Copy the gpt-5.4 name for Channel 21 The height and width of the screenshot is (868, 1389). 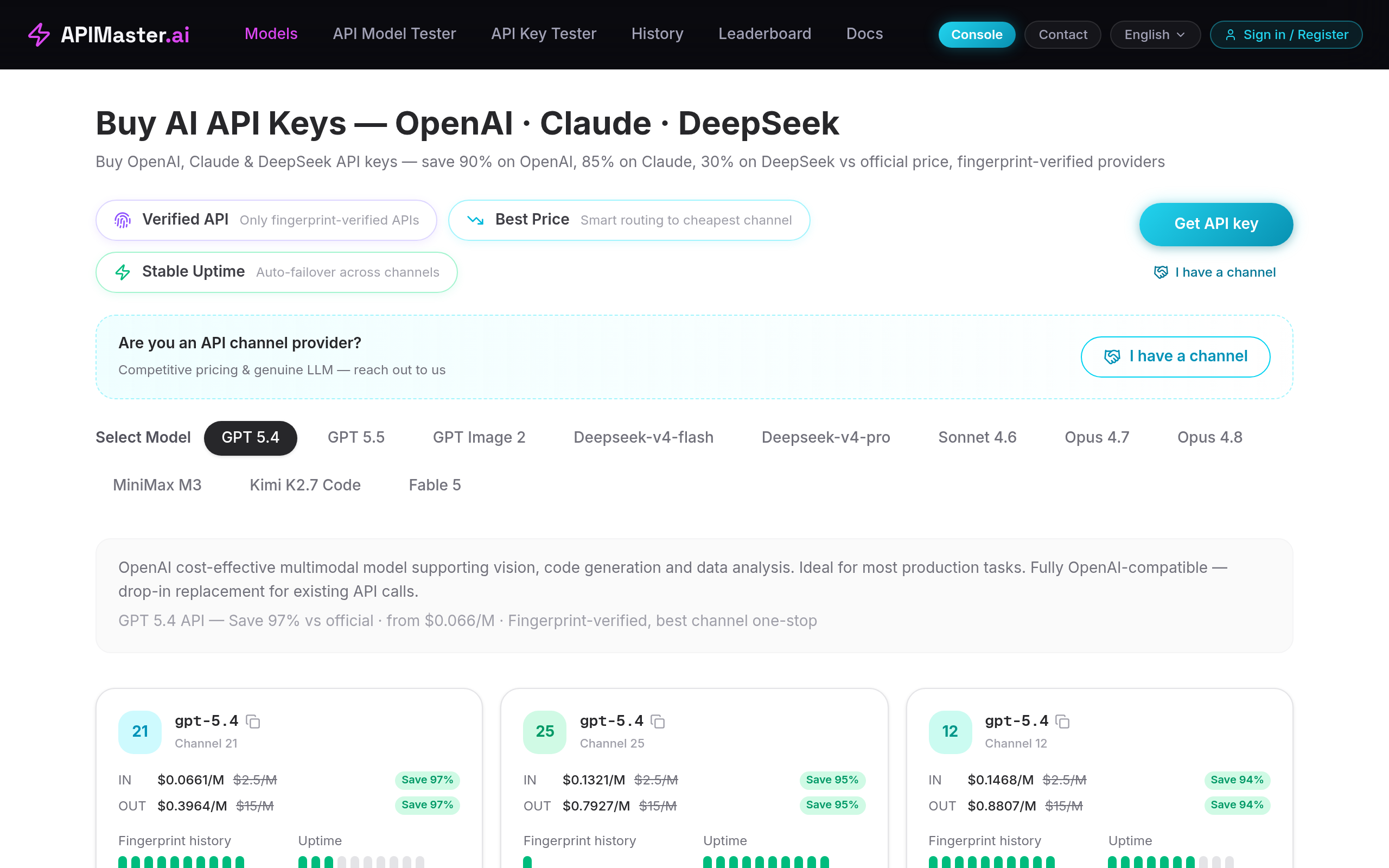pos(253,721)
